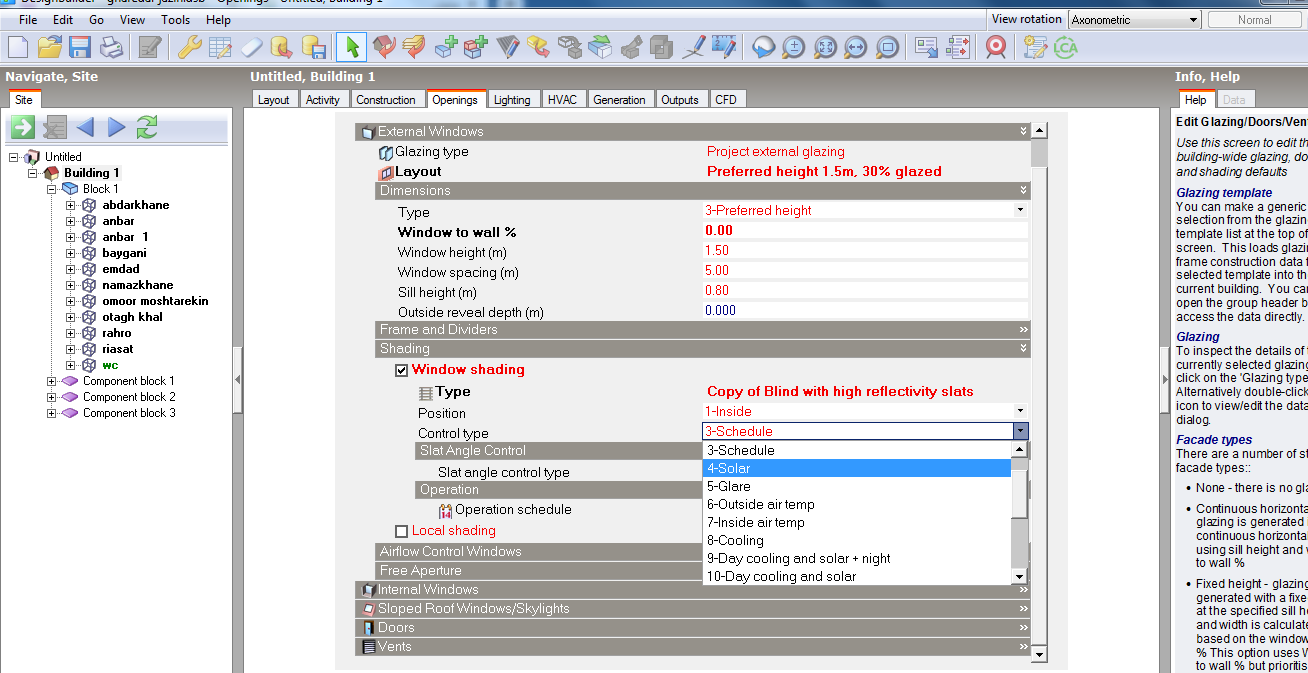Image resolution: width=1308 pixels, height=673 pixels.
Task: Click the Print icon in toolbar
Action: [x=110, y=47]
